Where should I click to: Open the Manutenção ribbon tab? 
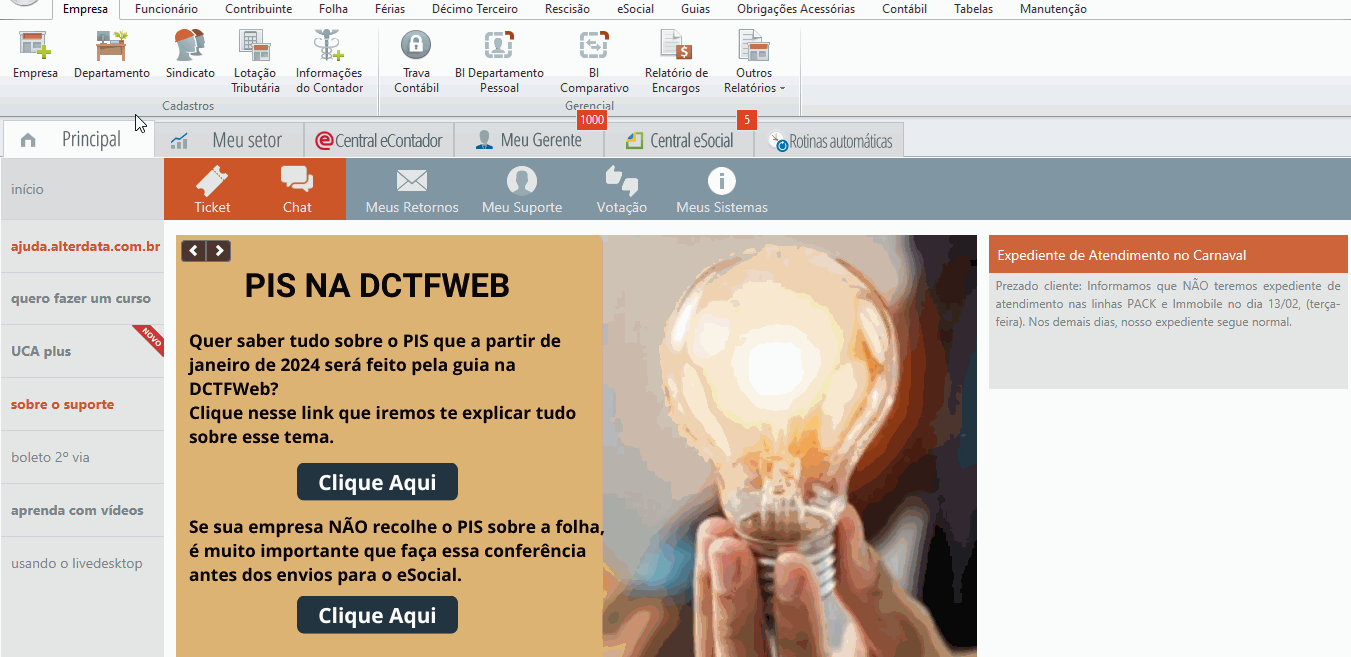coord(1053,9)
